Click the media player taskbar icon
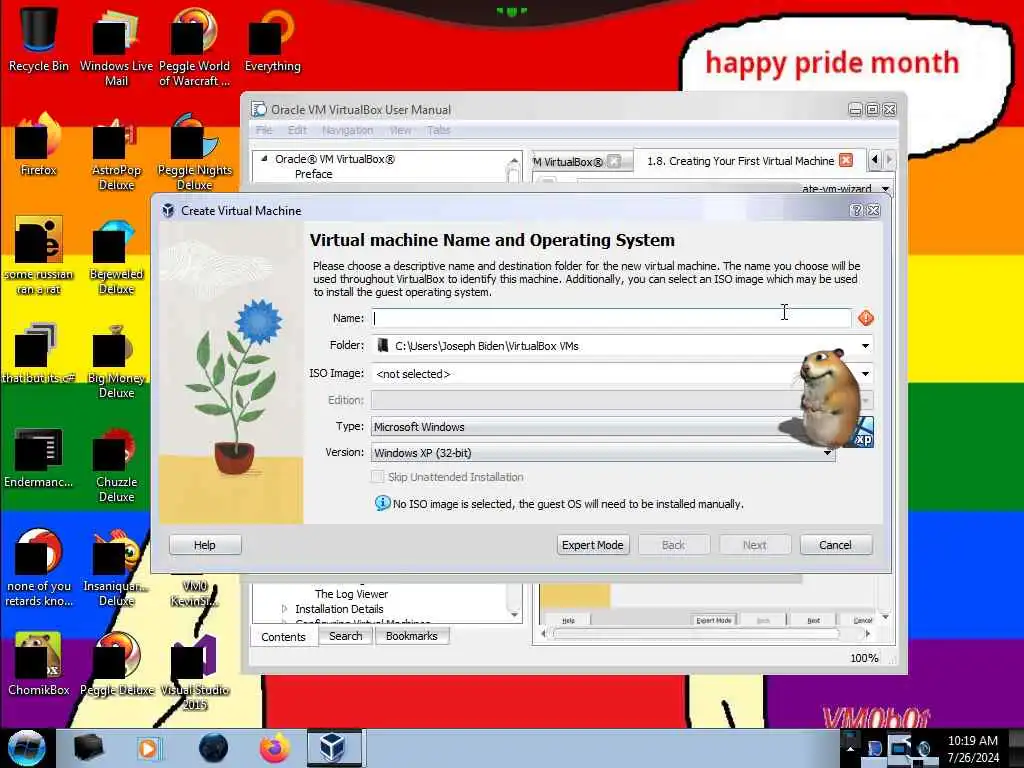 click(x=149, y=748)
